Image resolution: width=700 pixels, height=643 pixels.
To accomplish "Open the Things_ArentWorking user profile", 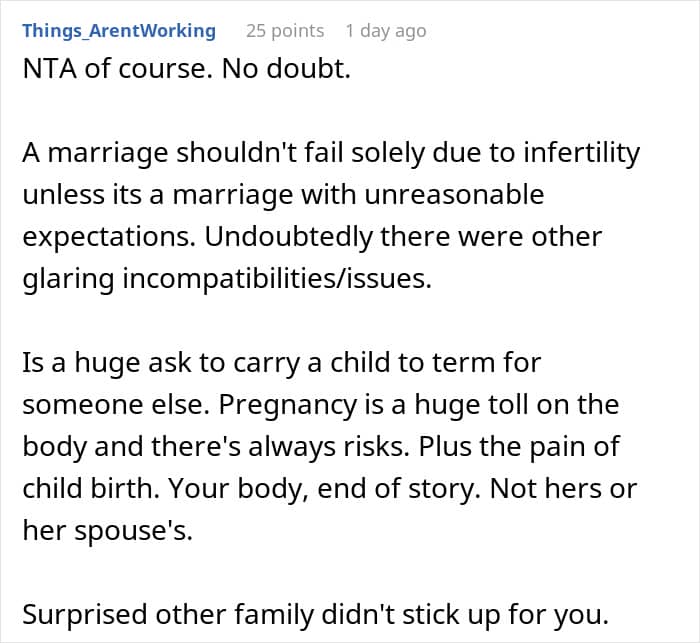I will (x=119, y=31).
